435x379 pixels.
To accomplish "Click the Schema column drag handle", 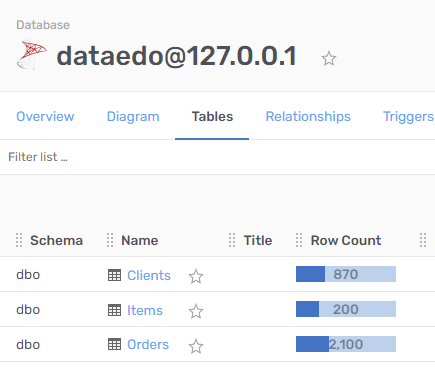I will [x=19, y=240].
